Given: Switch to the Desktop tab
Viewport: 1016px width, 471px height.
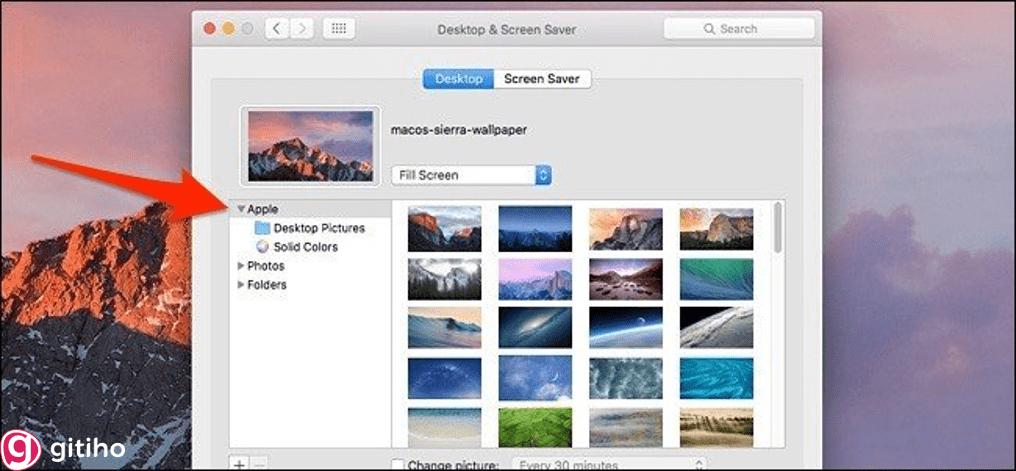Looking at the screenshot, I should tap(459, 79).
